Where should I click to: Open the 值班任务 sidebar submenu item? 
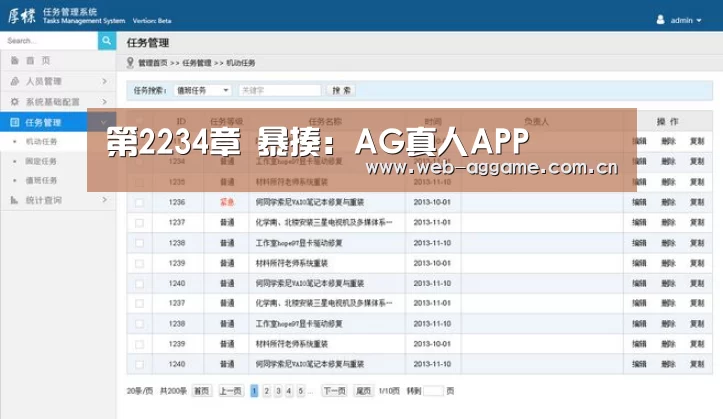41,180
